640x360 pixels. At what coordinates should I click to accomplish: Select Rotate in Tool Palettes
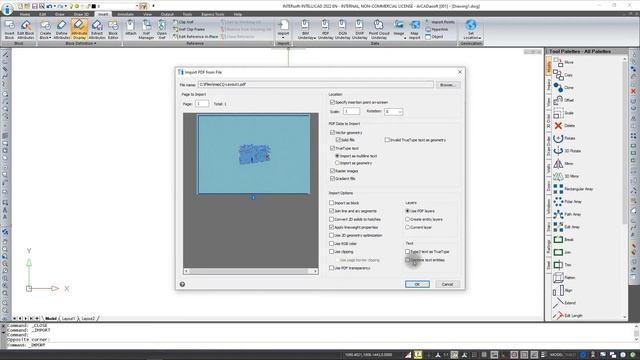click(564, 138)
